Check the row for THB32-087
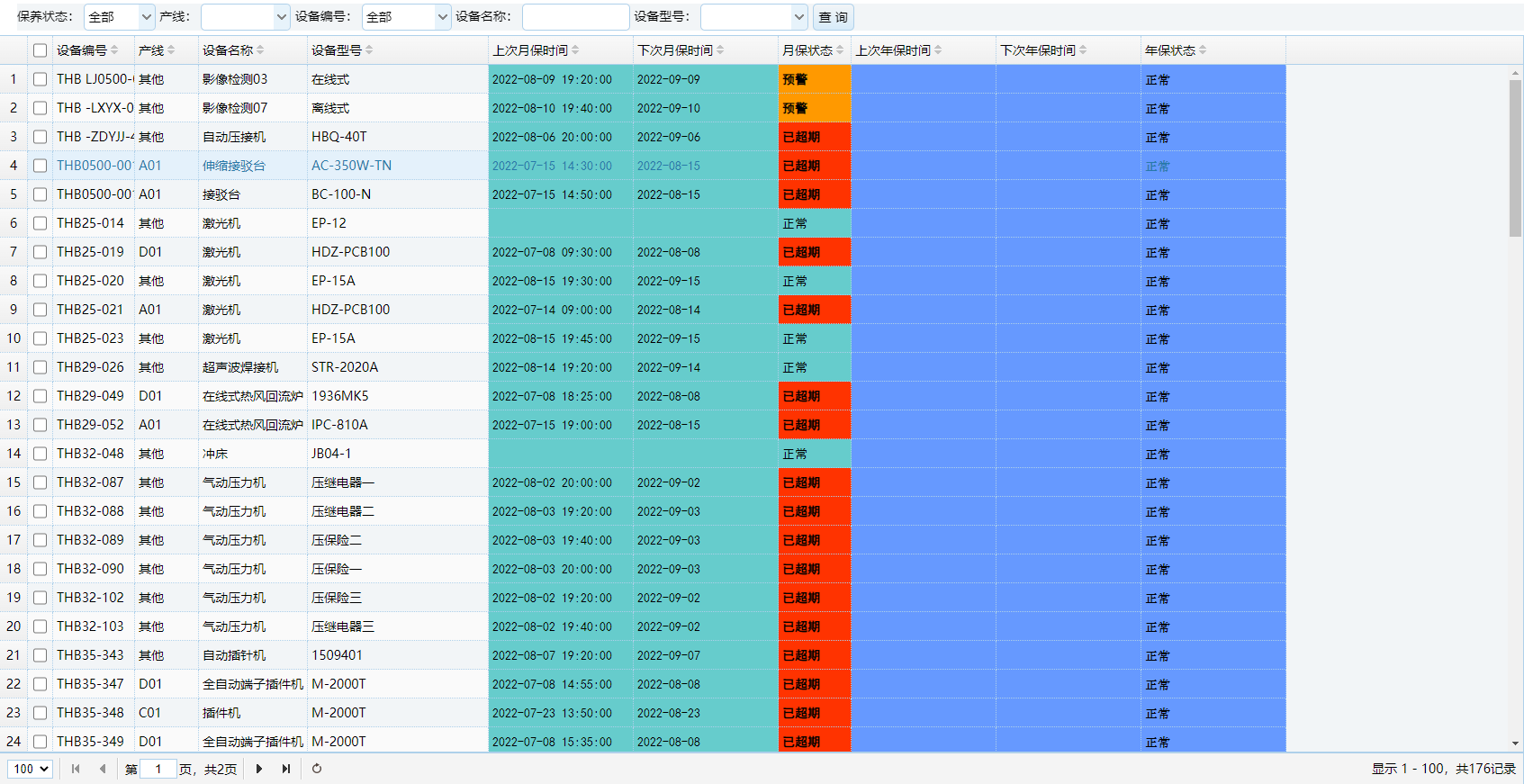This screenshot has height=784, width=1524. pyautogui.click(x=40, y=482)
